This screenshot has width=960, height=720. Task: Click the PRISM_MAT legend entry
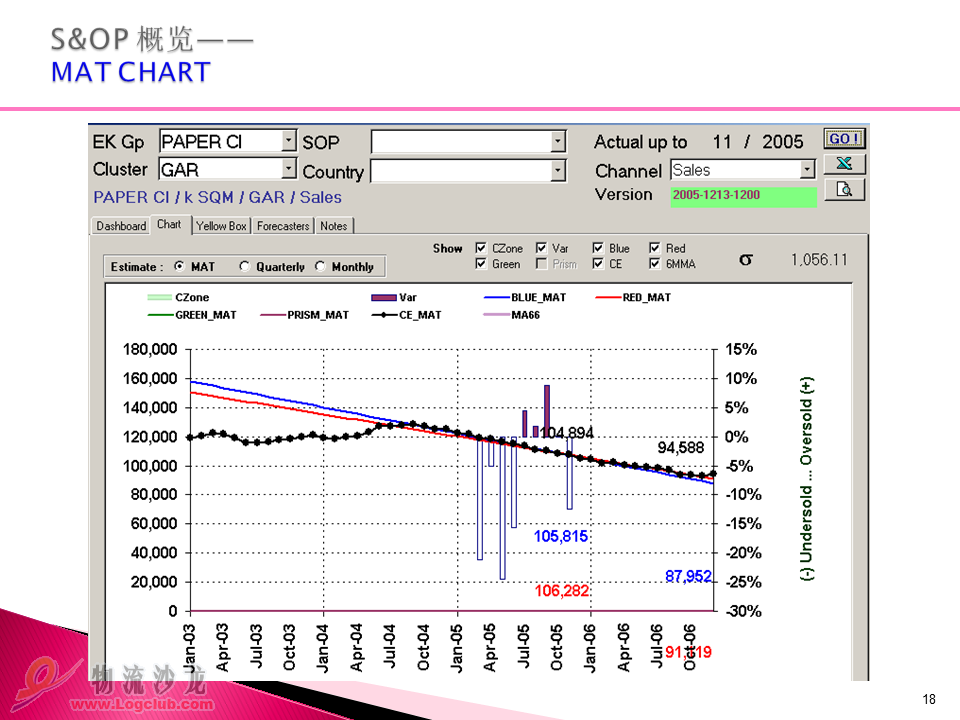(304, 315)
